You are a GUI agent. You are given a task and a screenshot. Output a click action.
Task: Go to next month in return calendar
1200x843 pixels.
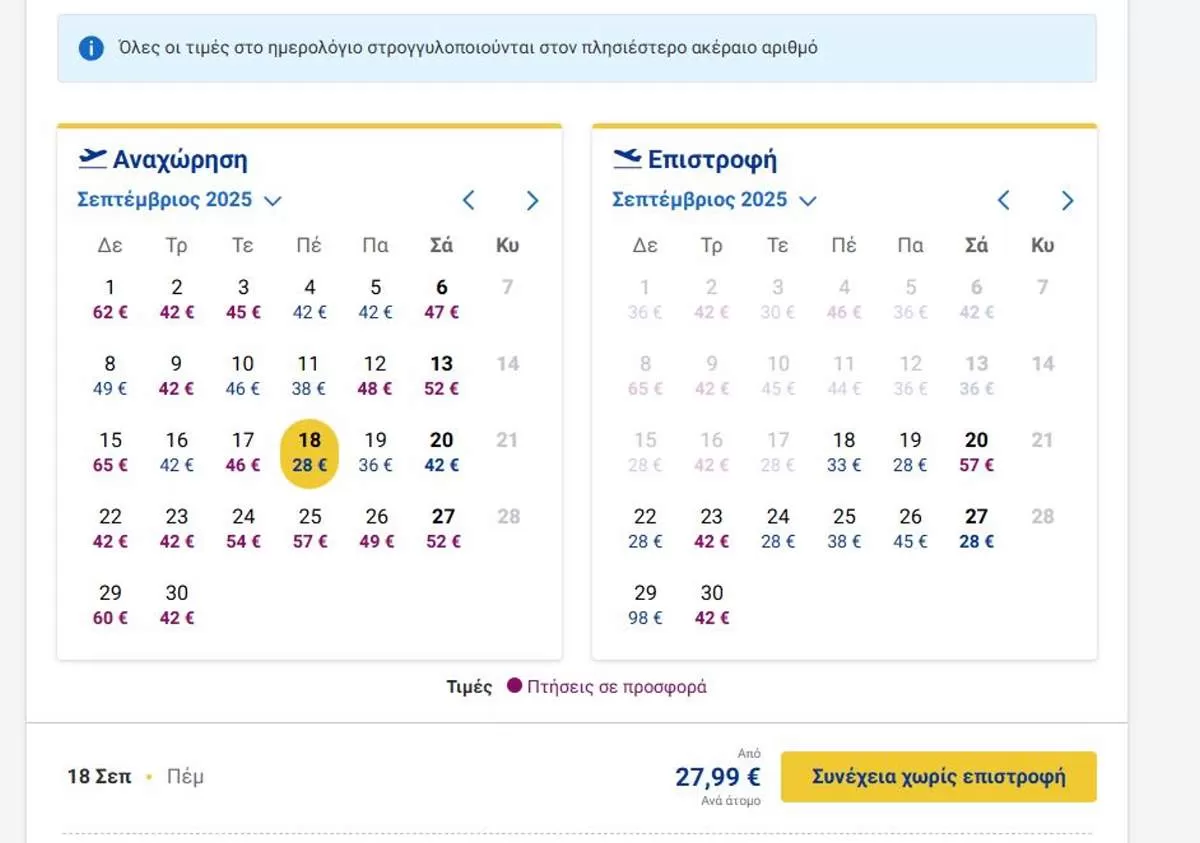pyautogui.click(x=1067, y=200)
